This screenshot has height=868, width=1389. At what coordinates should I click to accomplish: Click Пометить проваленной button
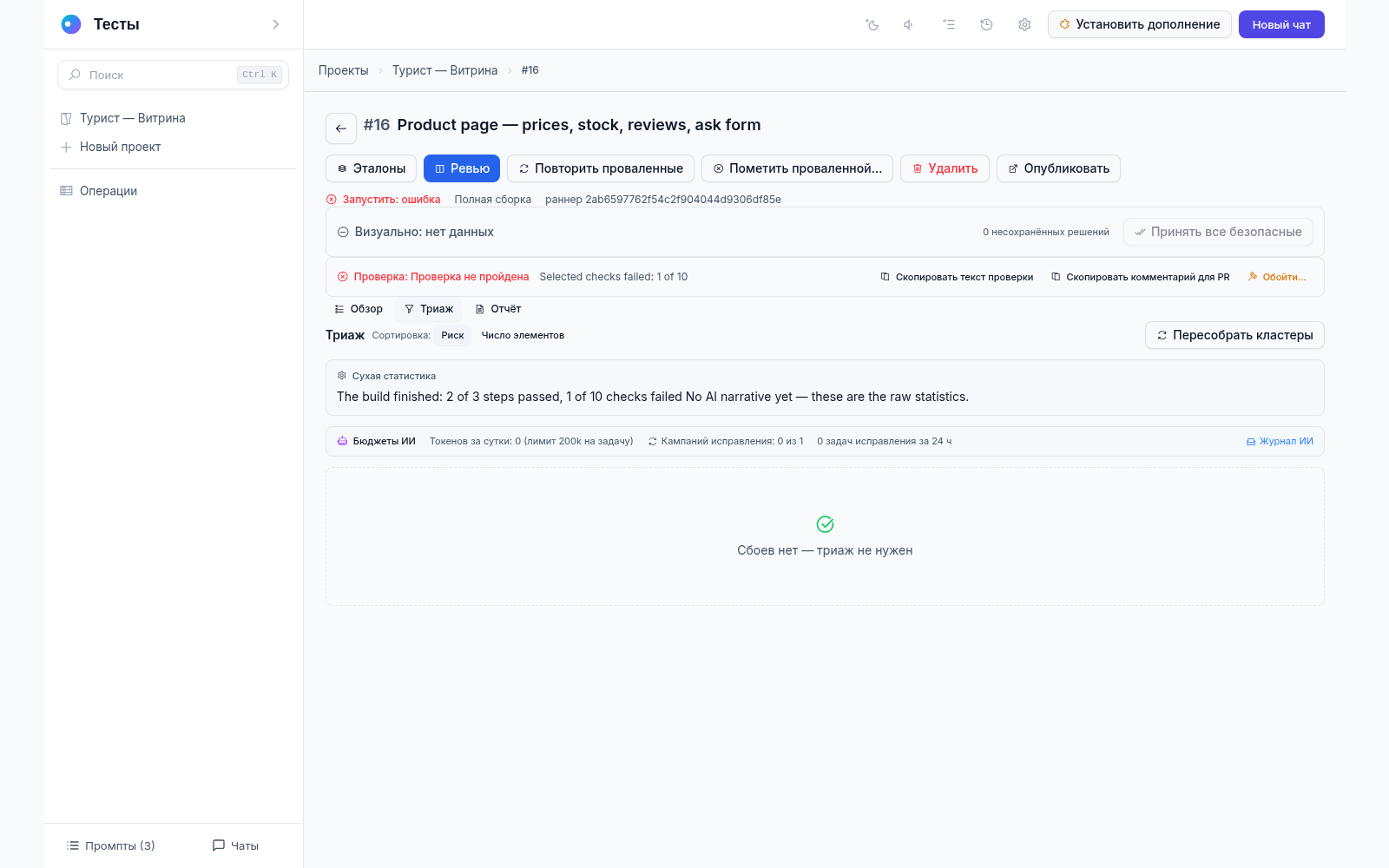pos(797,168)
